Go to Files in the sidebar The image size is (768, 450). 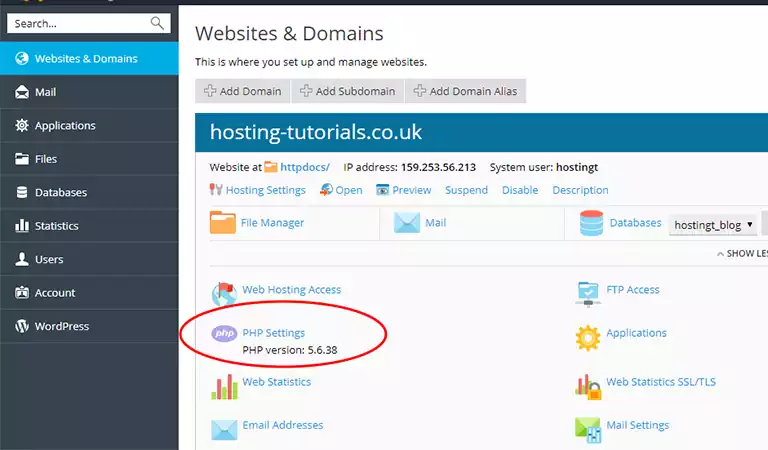point(89,159)
